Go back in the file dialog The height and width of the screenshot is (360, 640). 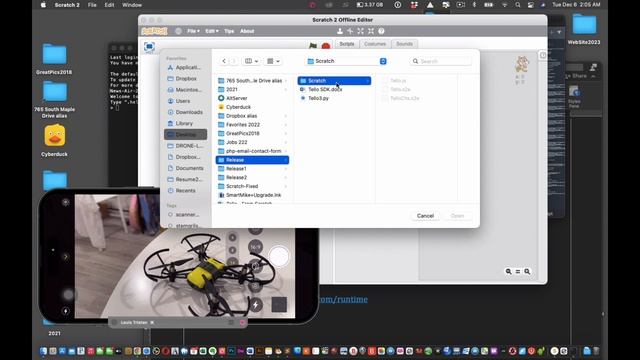(224, 61)
